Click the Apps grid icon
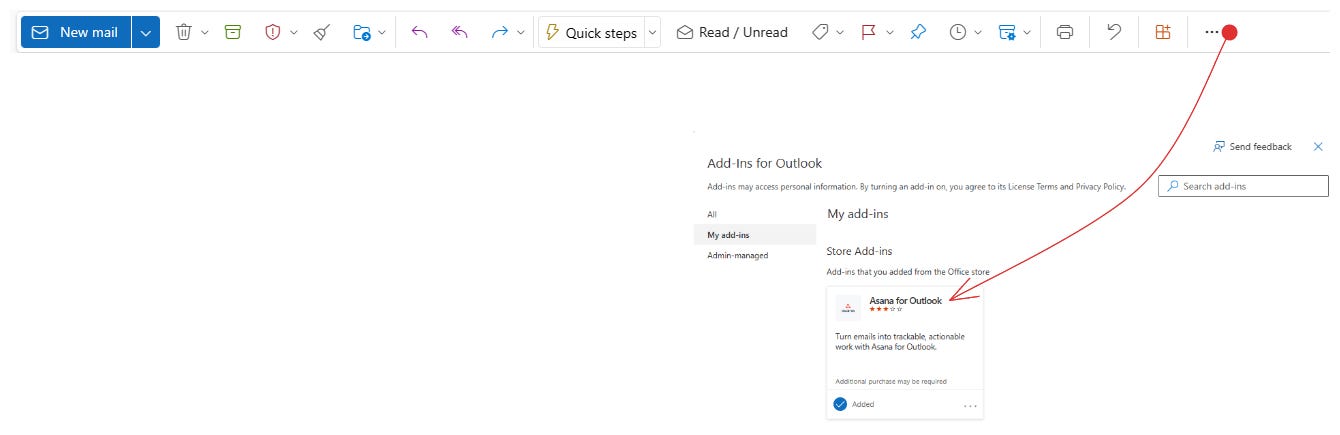The height and width of the screenshot is (435, 1340). click(1162, 32)
